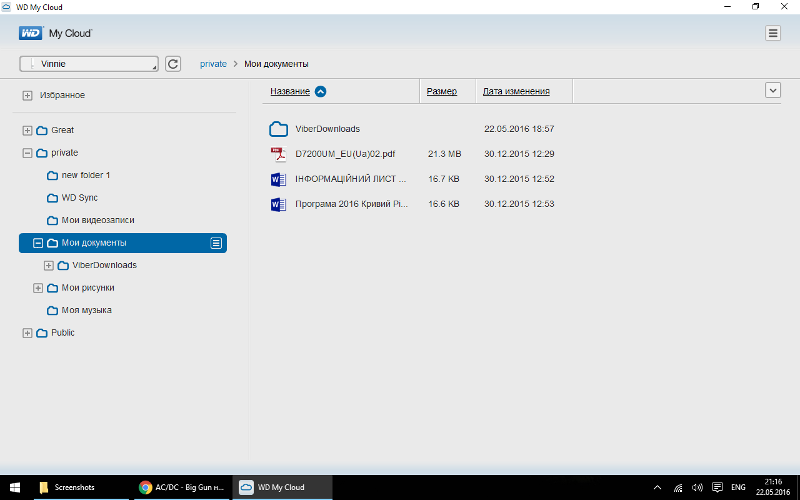The width and height of the screenshot is (800, 500).
Task: Collapse the Мои документы tree node
Action: click(x=38, y=243)
